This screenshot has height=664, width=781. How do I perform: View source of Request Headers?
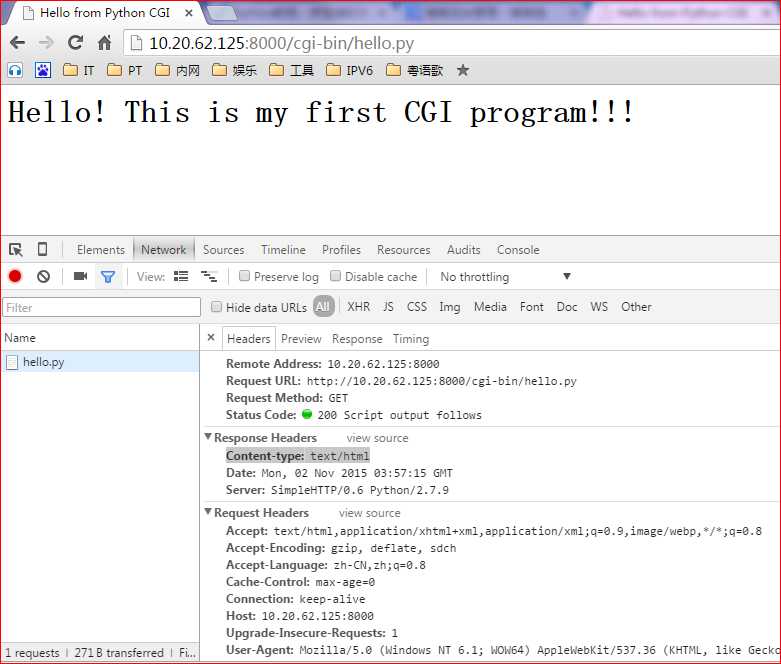click(x=369, y=513)
